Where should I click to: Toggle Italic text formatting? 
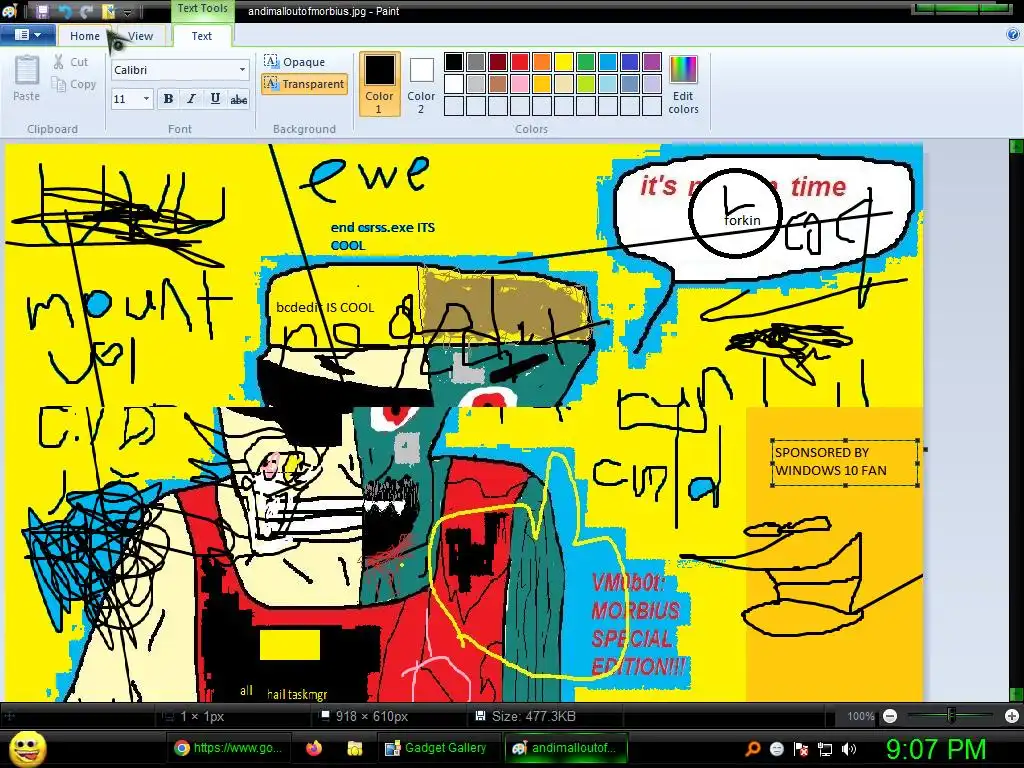[191, 99]
